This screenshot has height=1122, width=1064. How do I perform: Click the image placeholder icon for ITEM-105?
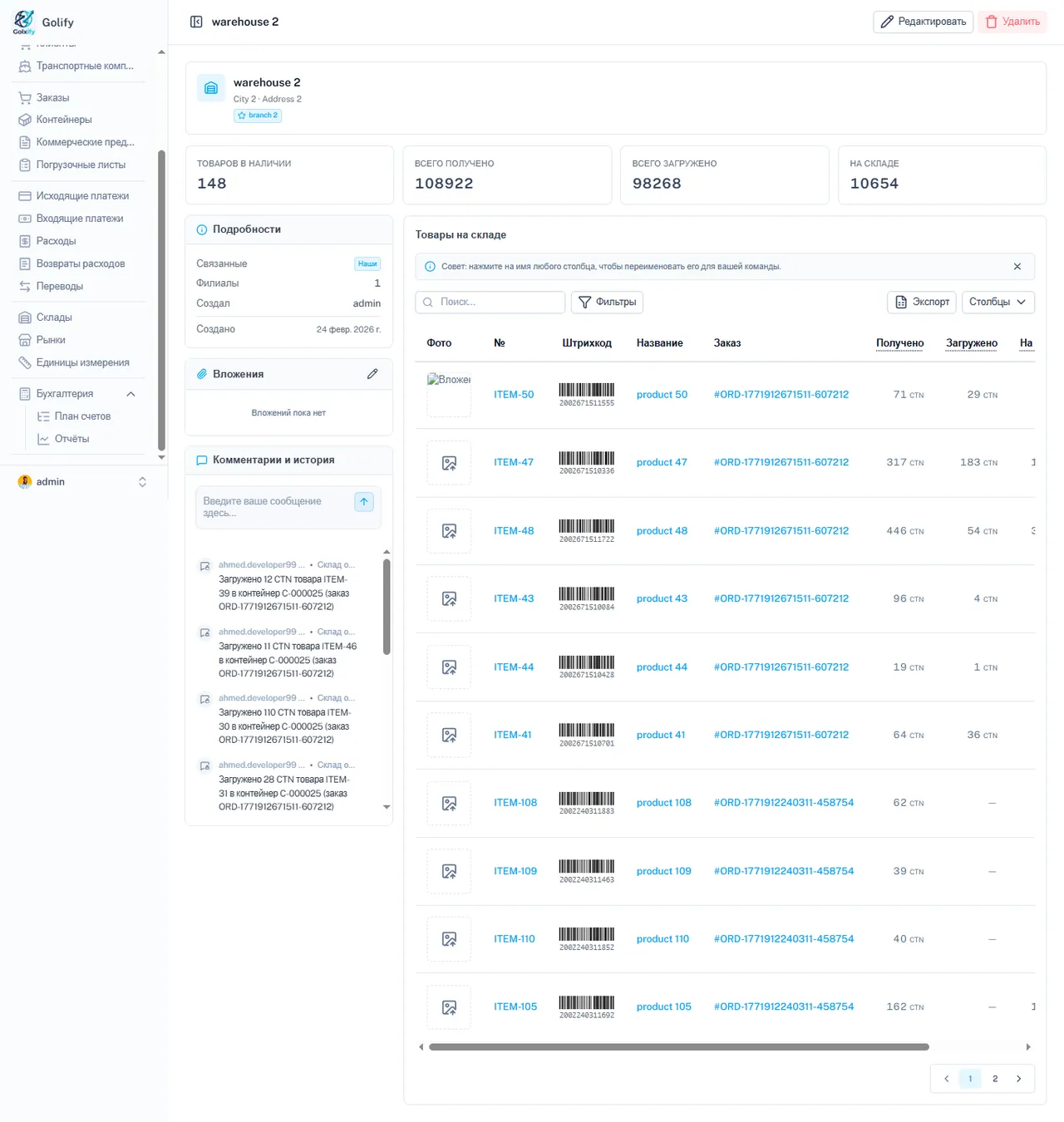pyautogui.click(x=449, y=1007)
